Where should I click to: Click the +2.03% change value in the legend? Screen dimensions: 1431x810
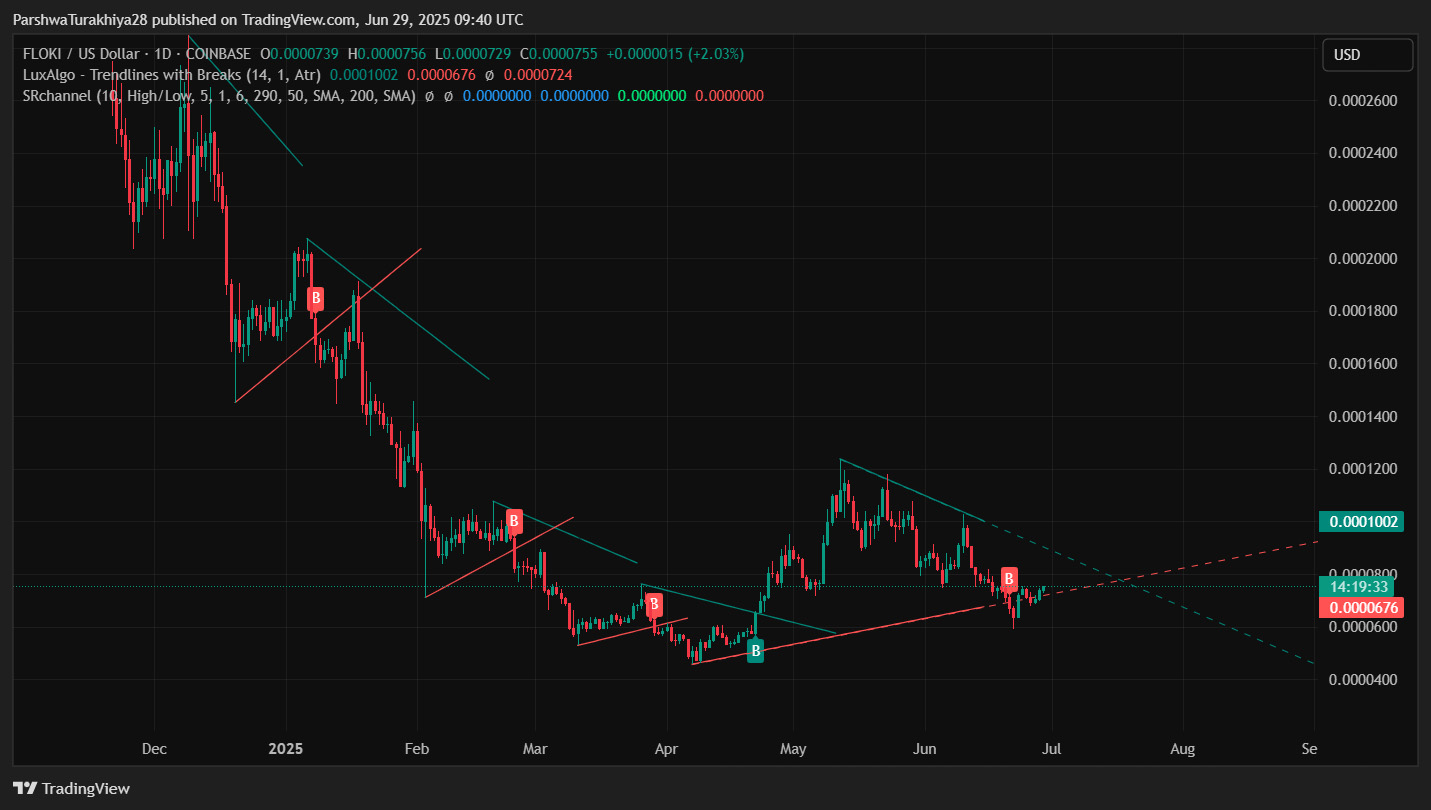tap(714, 54)
